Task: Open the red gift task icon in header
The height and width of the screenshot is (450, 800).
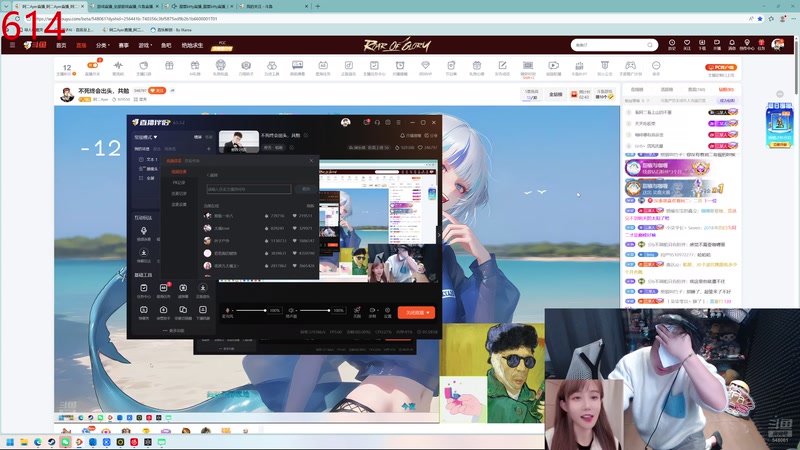Action: [x=761, y=43]
